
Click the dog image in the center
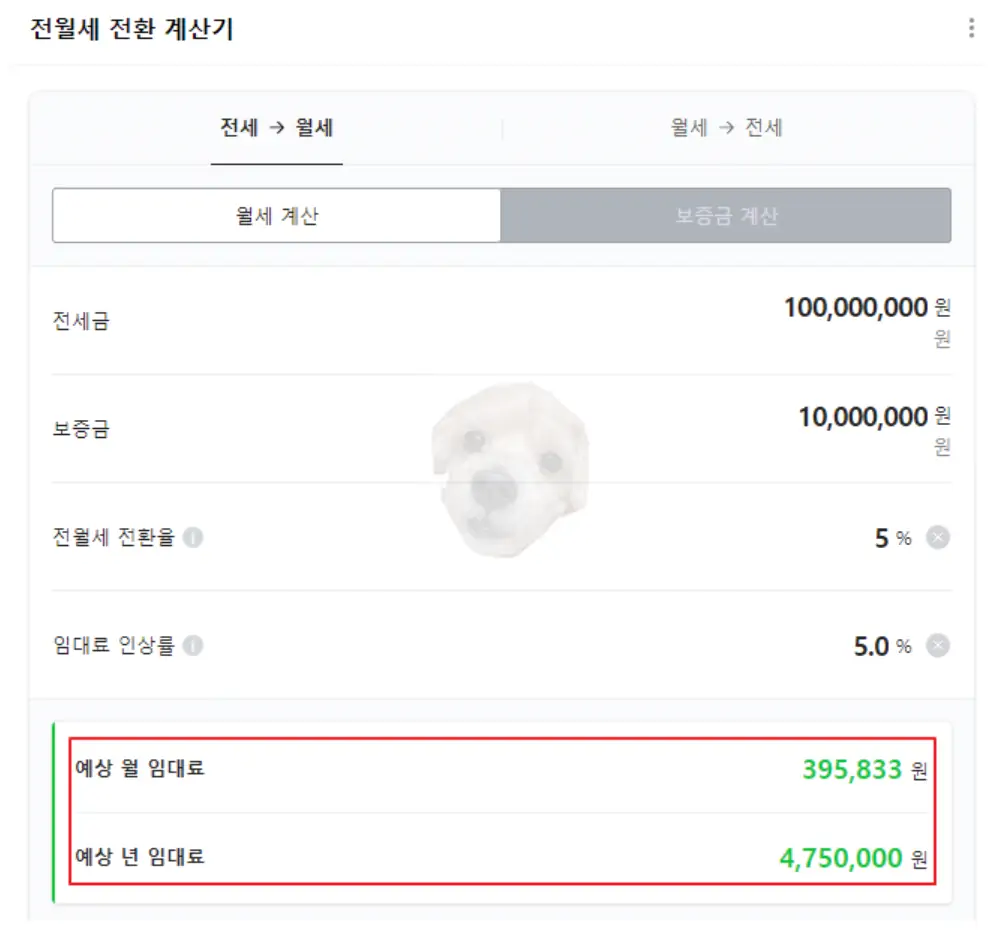click(510, 470)
